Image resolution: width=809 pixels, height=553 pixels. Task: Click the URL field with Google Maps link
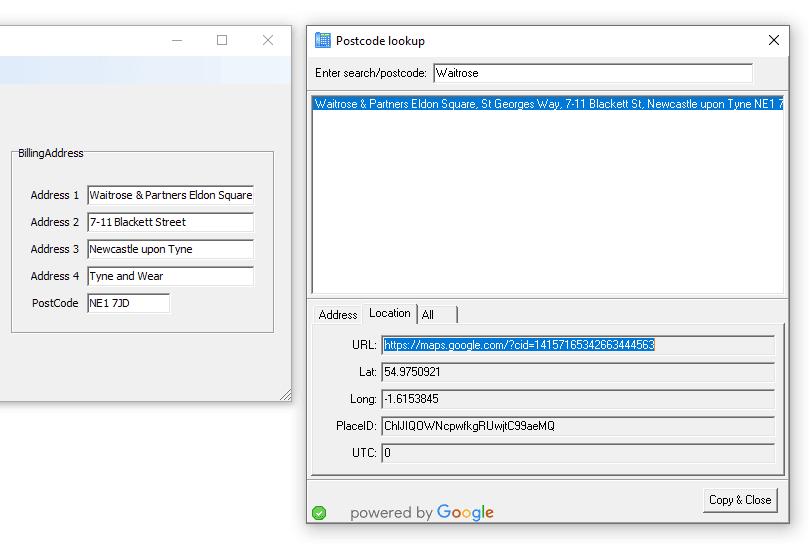point(578,345)
